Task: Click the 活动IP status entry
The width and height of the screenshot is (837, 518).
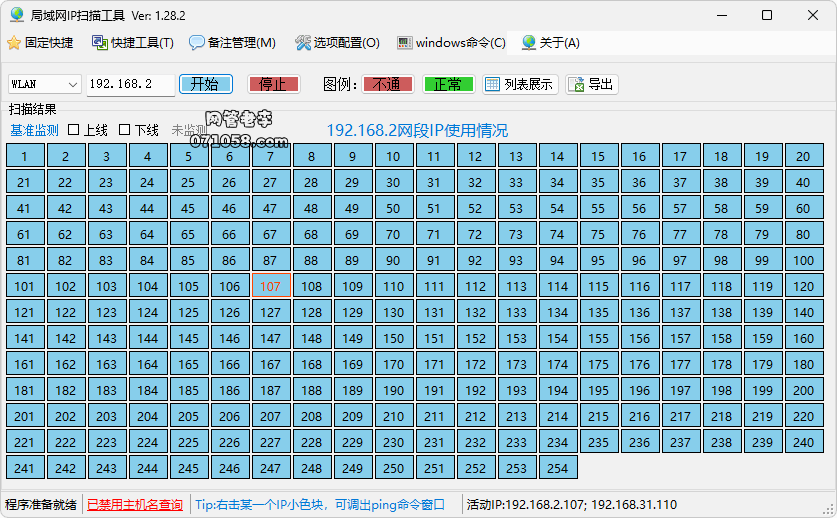Action: pos(572,504)
